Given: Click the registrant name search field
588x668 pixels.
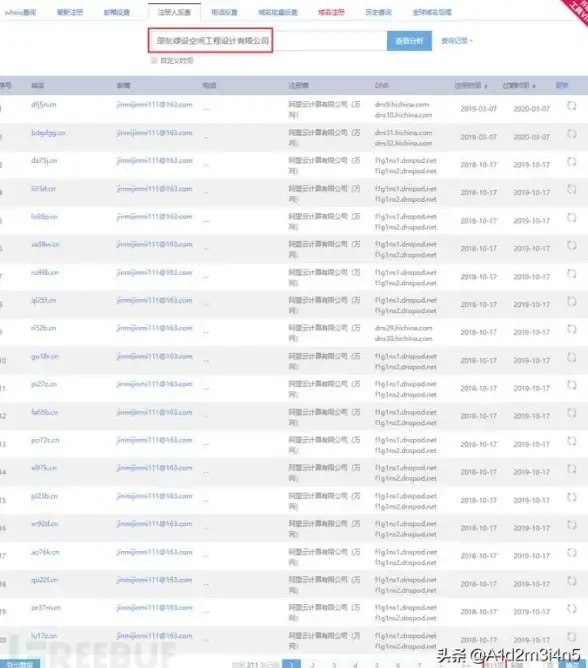Looking at the screenshot, I should coord(268,41).
